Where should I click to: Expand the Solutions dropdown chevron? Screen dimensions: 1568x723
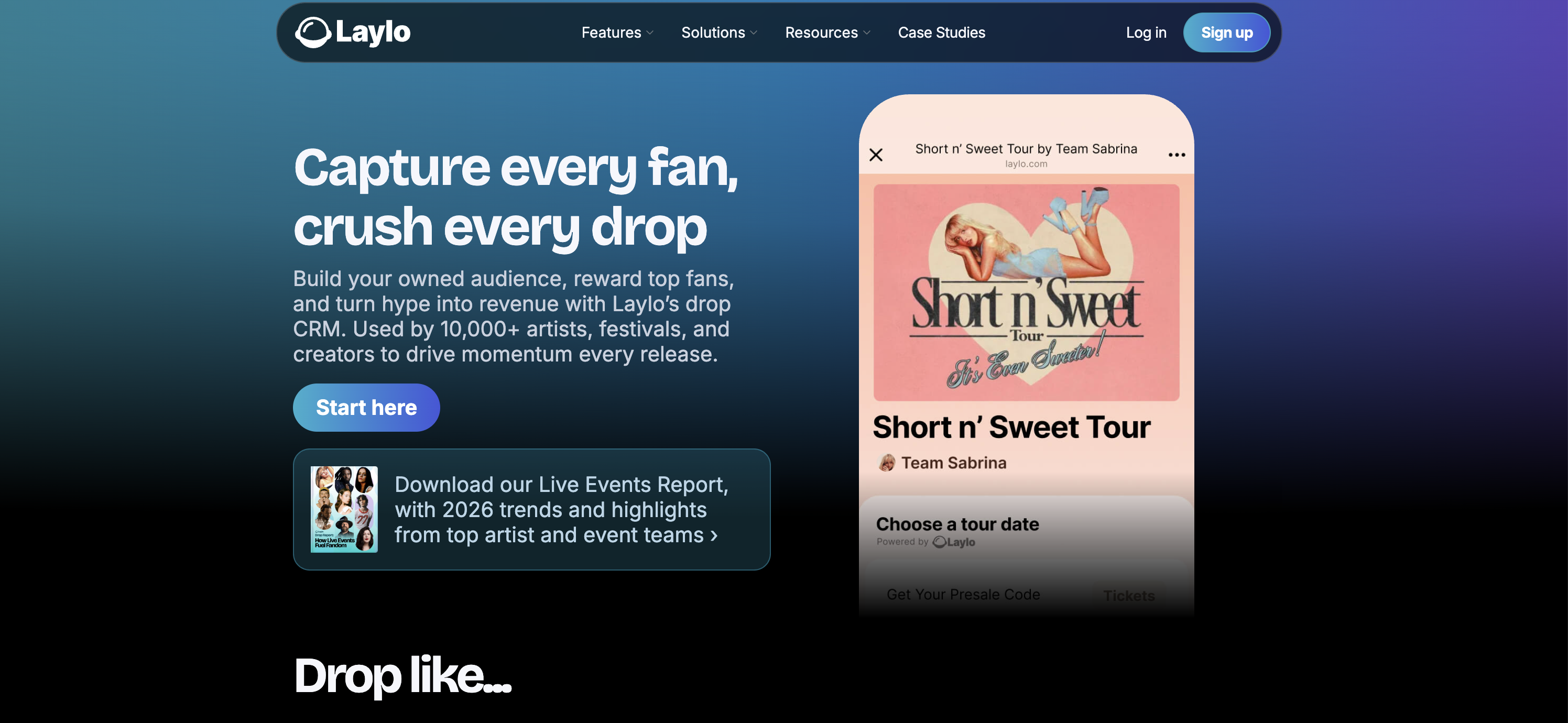(x=754, y=33)
